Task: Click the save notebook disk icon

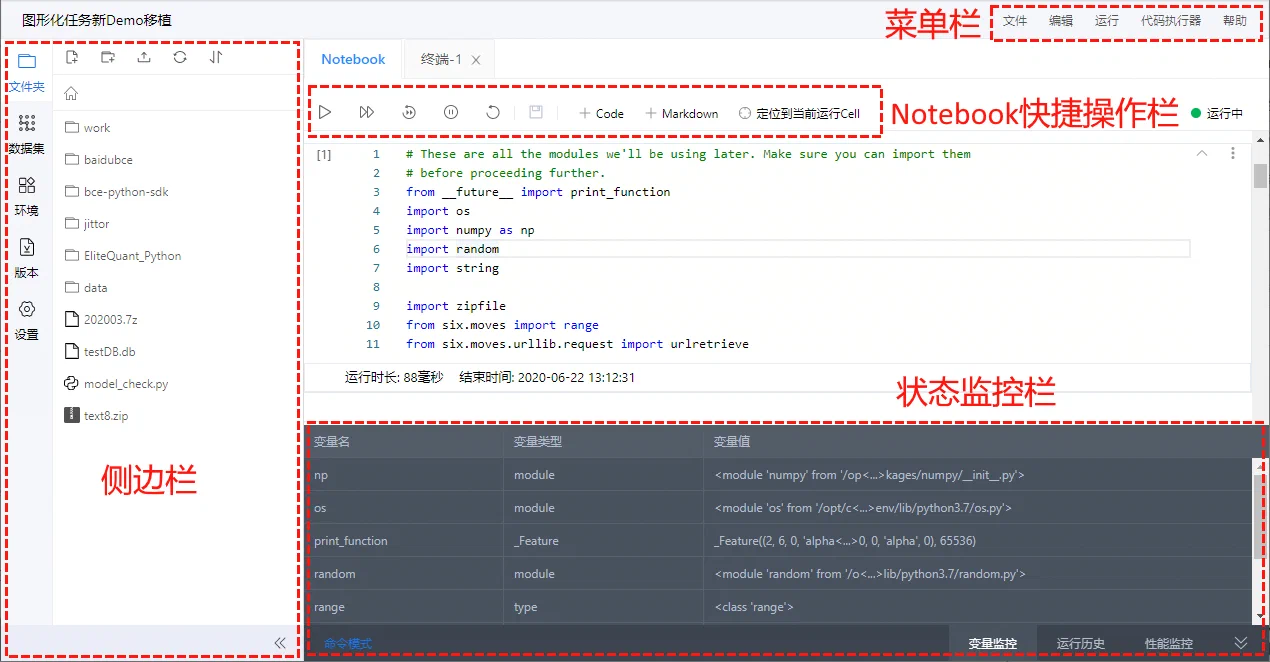Action: (536, 113)
